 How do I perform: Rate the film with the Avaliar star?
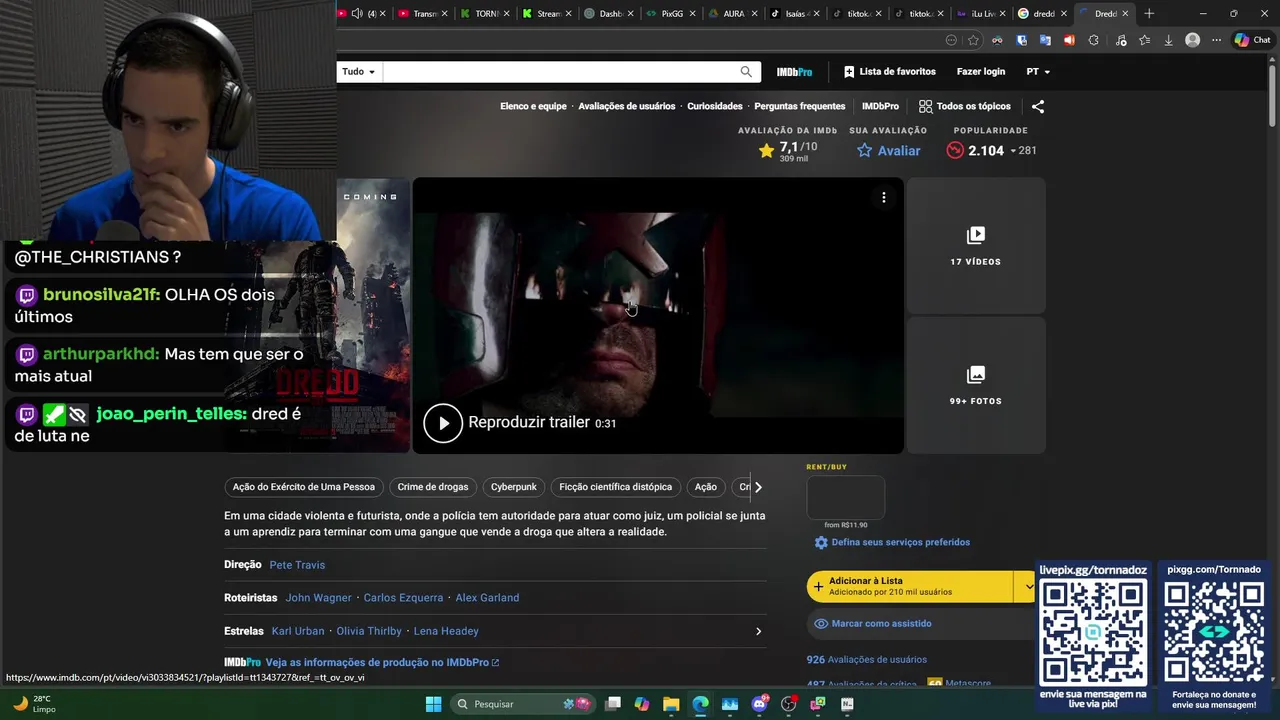click(889, 151)
